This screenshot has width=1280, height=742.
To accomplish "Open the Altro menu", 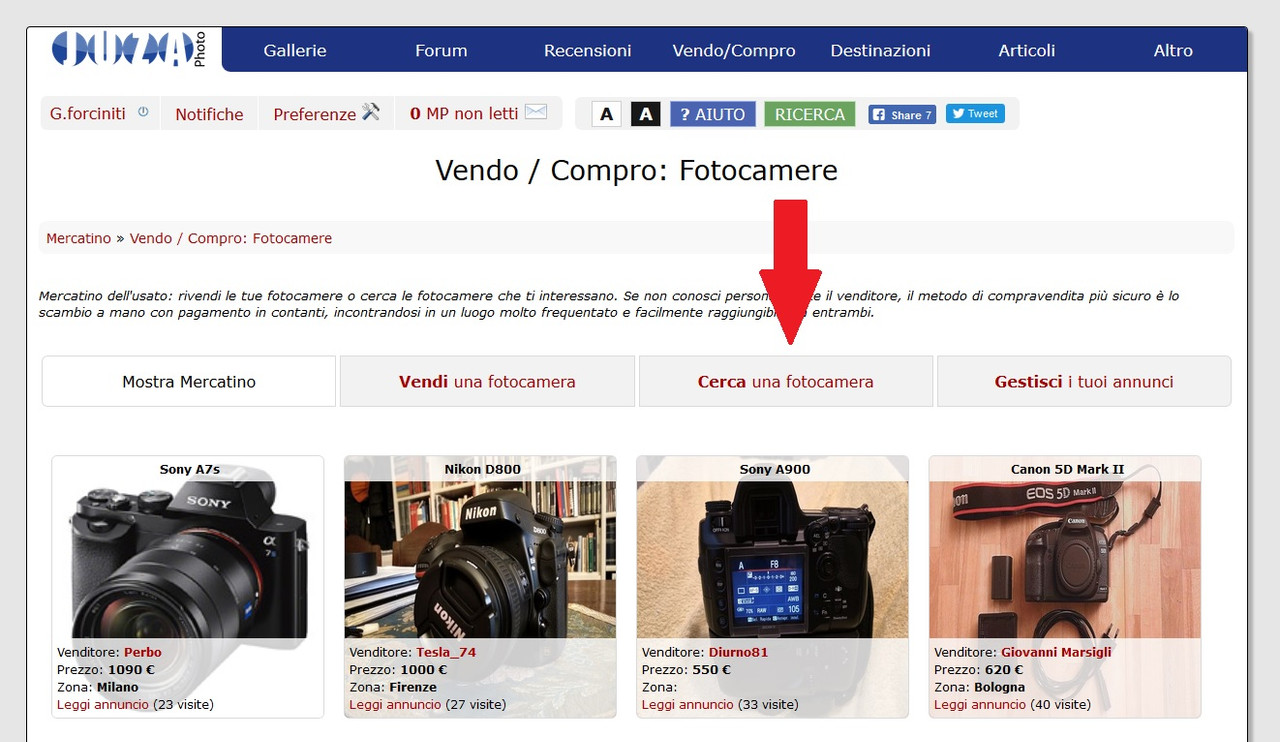I will (x=1173, y=50).
